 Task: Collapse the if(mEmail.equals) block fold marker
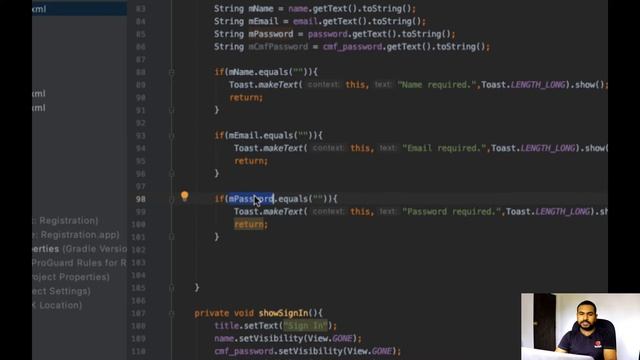coord(171,136)
